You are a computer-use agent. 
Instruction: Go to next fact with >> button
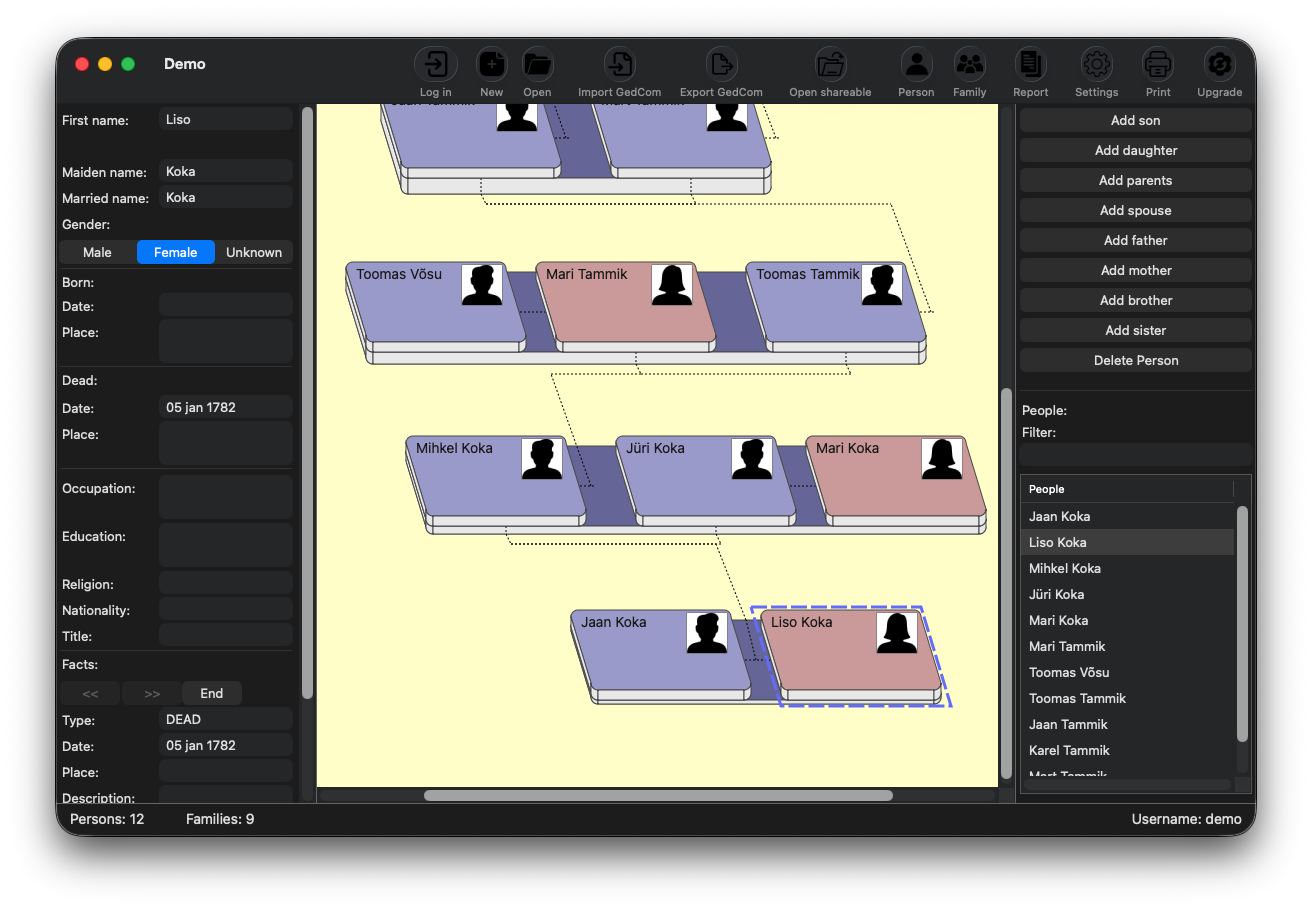[152, 693]
